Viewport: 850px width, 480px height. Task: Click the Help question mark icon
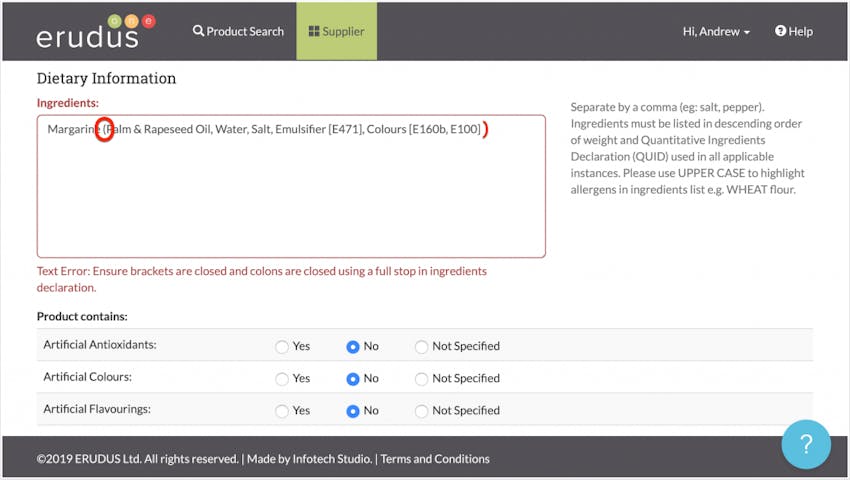pyautogui.click(x=780, y=31)
